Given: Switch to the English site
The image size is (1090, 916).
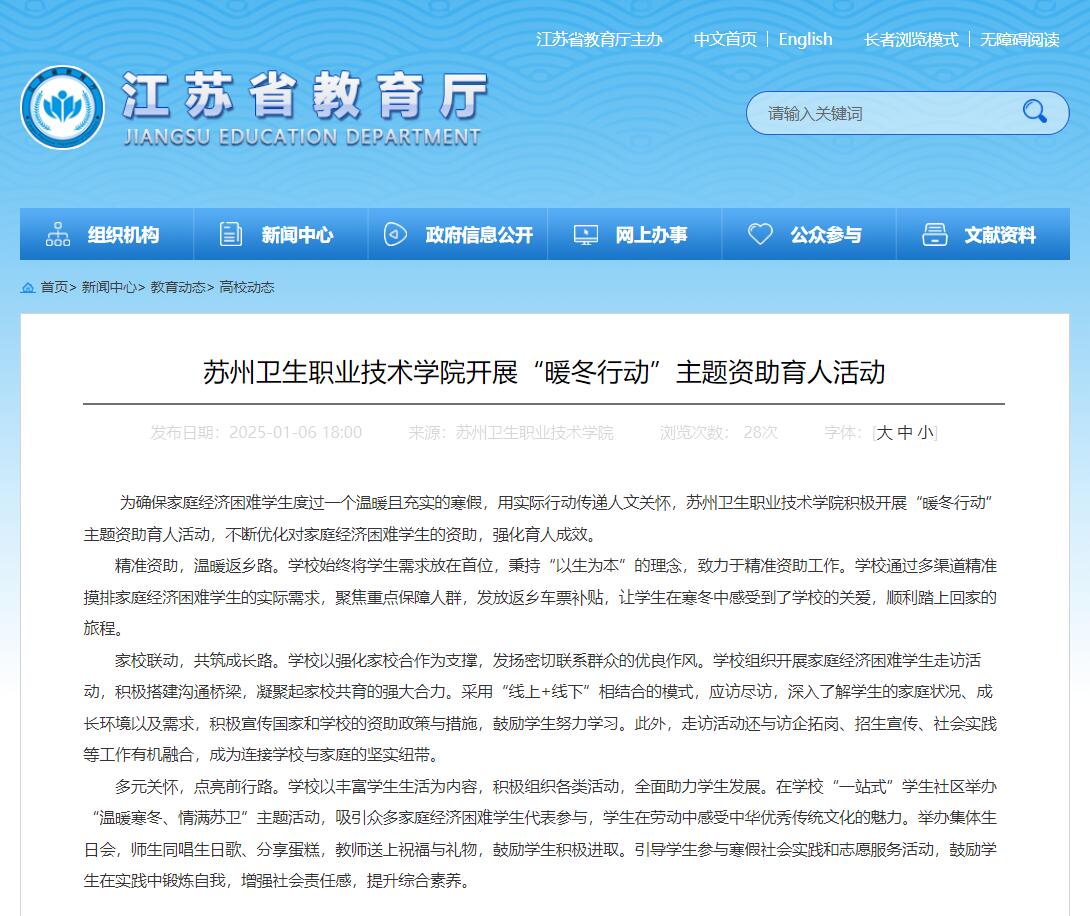Looking at the screenshot, I should [x=805, y=40].
